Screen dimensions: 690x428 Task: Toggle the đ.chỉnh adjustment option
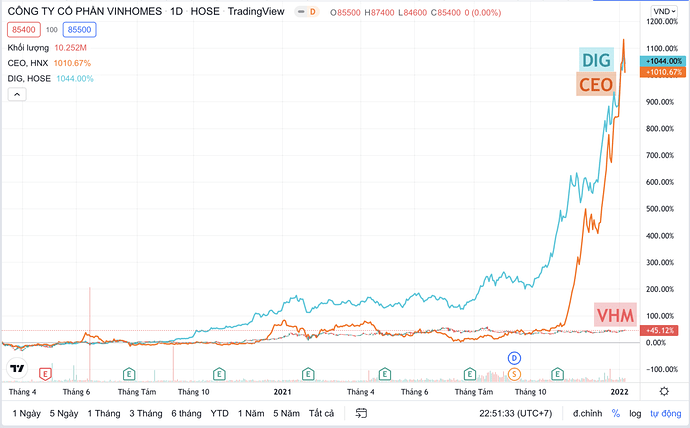(x=587, y=413)
